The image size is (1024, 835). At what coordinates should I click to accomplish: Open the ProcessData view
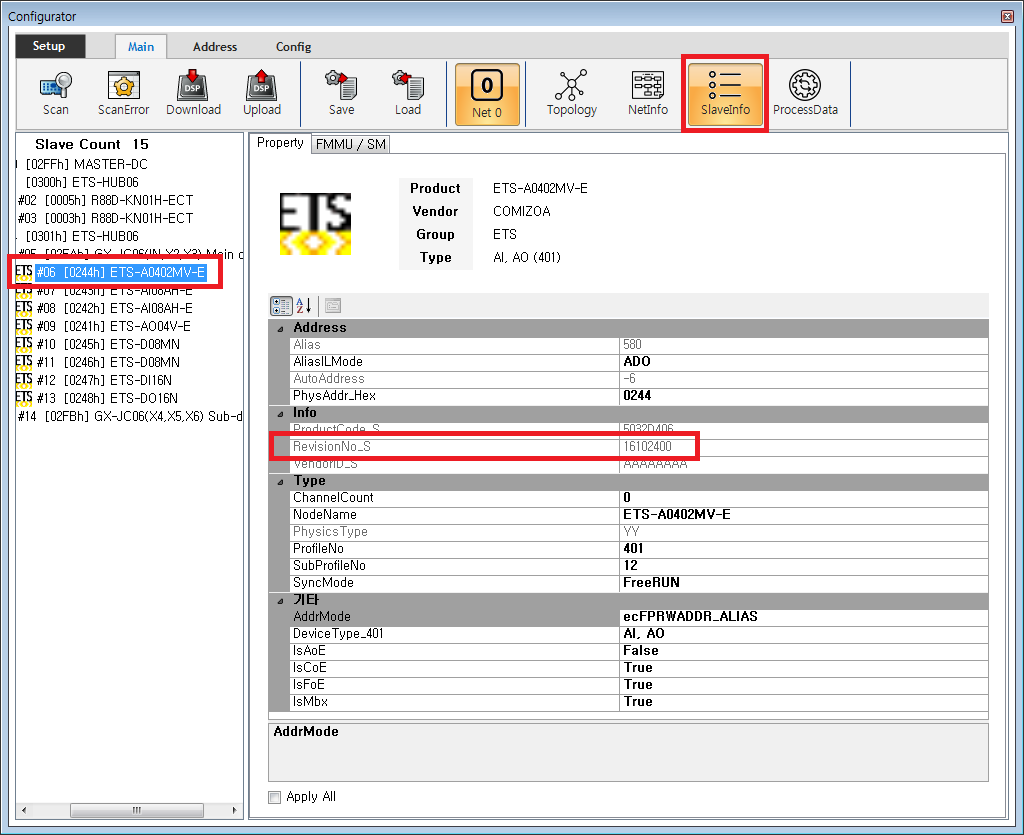point(805,94)
